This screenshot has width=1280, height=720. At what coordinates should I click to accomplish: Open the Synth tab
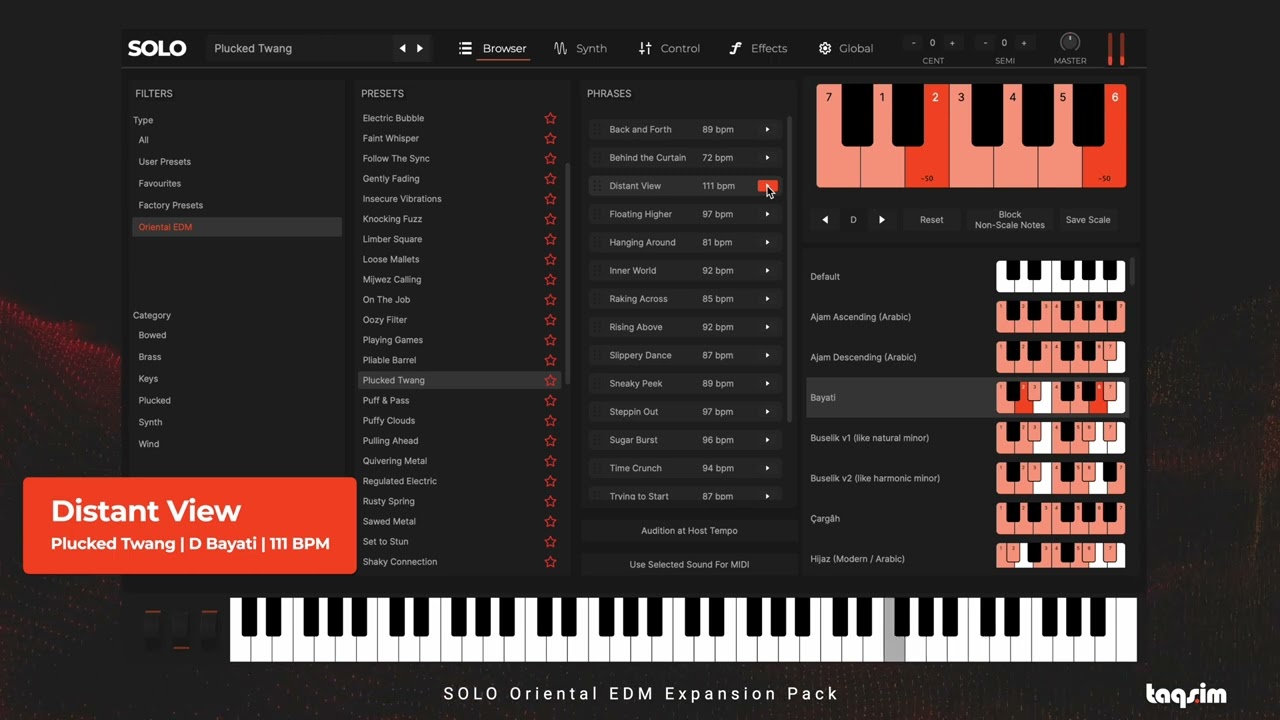pyautogui.click(x=580, y=48)
